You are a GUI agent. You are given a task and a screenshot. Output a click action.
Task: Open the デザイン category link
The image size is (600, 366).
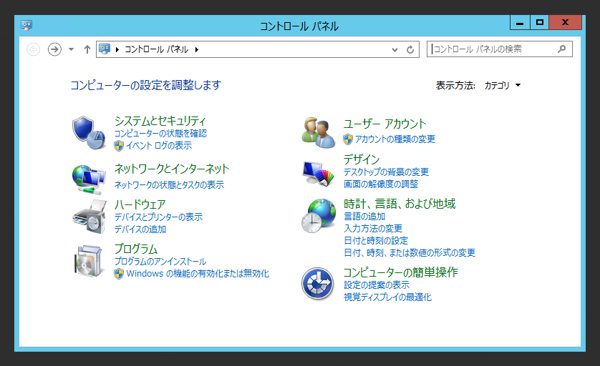point(361,159)
